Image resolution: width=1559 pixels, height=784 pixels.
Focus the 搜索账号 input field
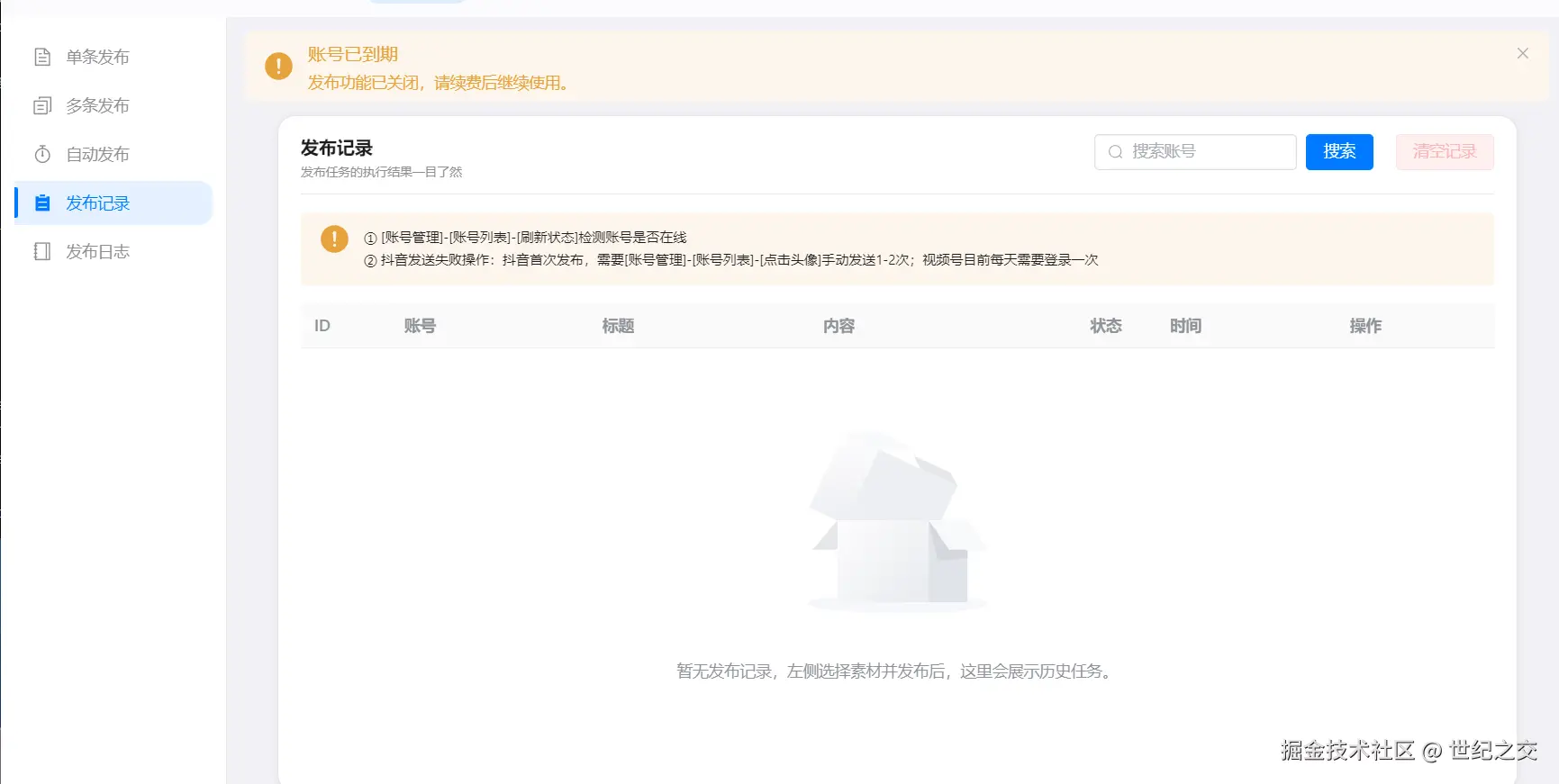coord(1195,151)
